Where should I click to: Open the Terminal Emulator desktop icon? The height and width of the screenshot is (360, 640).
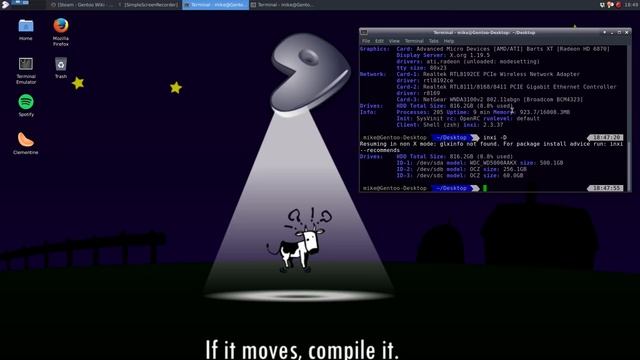coord(26,70)
